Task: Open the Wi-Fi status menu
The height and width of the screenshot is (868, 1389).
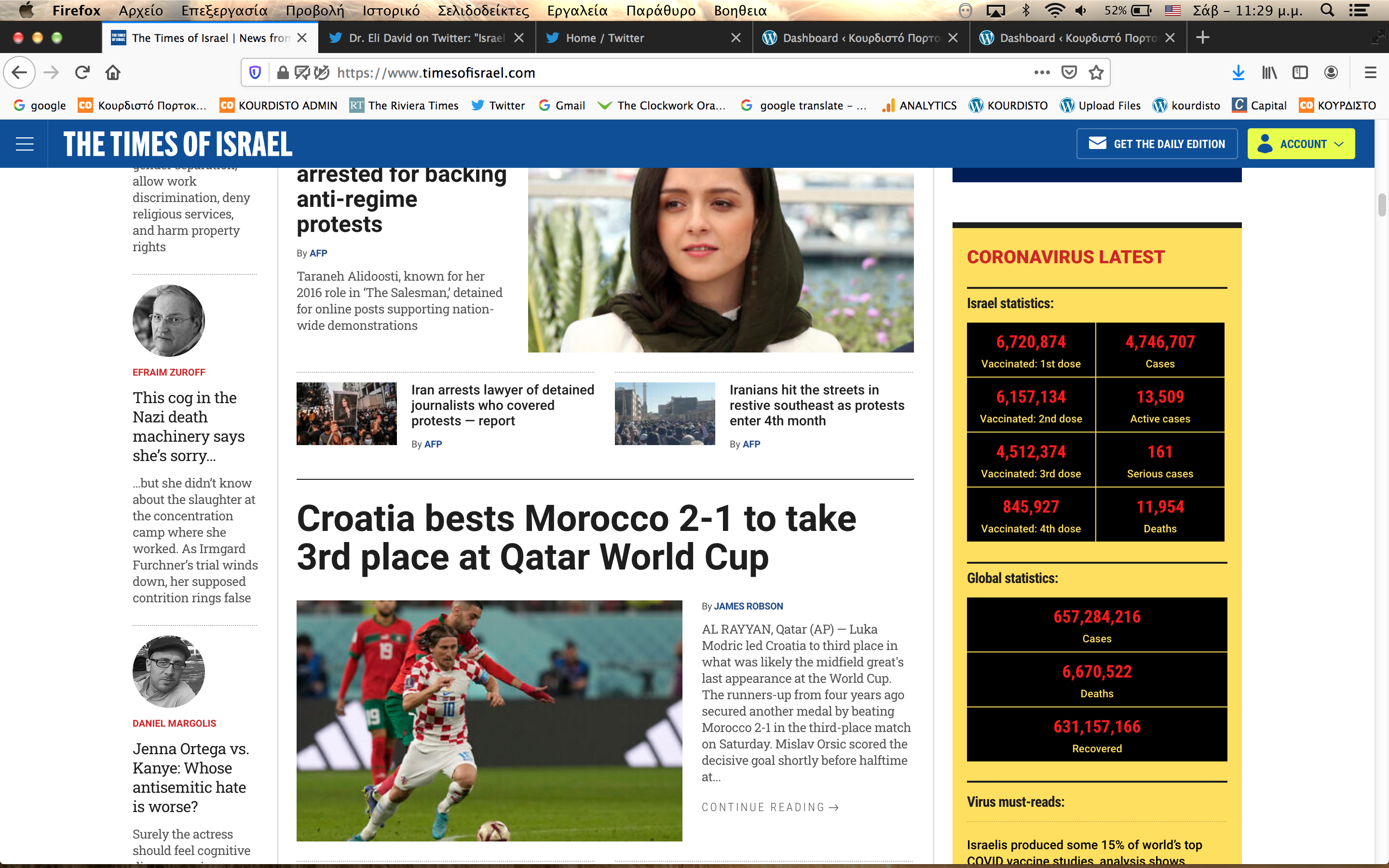Action: [x=1054, y=10]
